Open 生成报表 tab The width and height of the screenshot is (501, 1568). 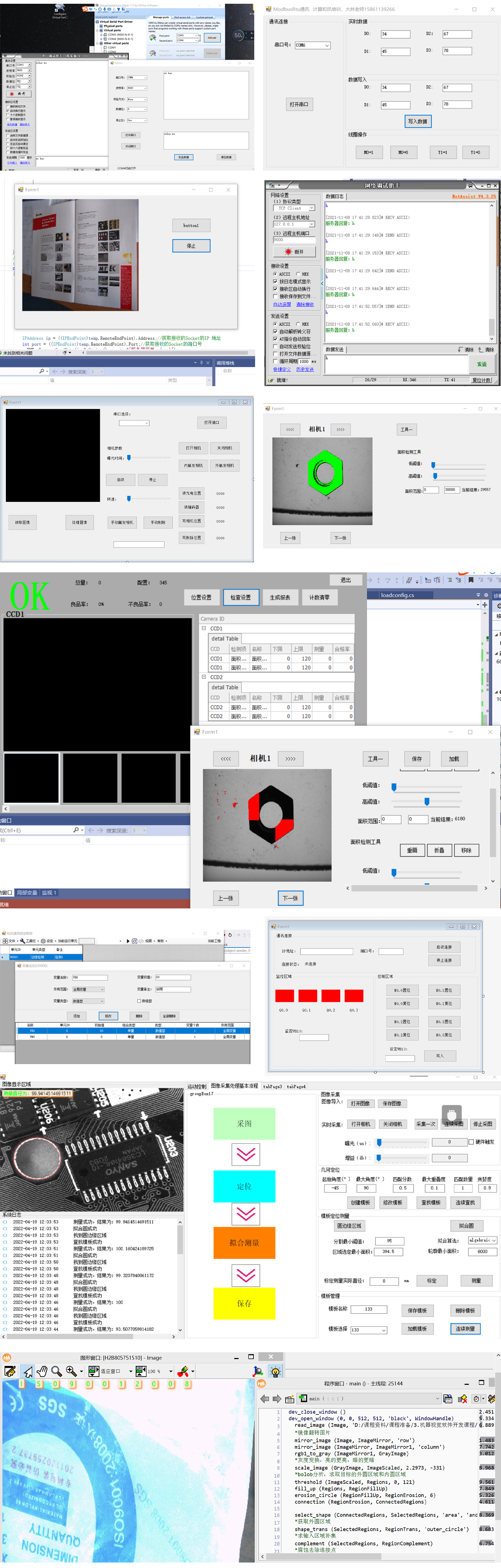coord(280,597)
